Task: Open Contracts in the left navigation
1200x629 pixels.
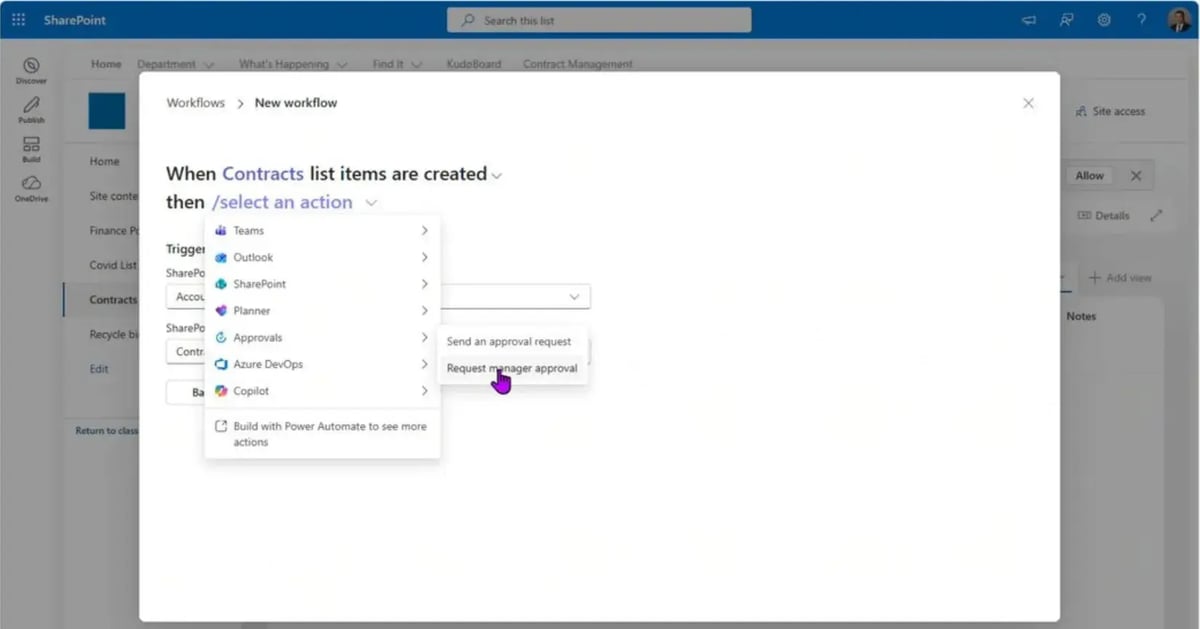Action: click(113, 300)
